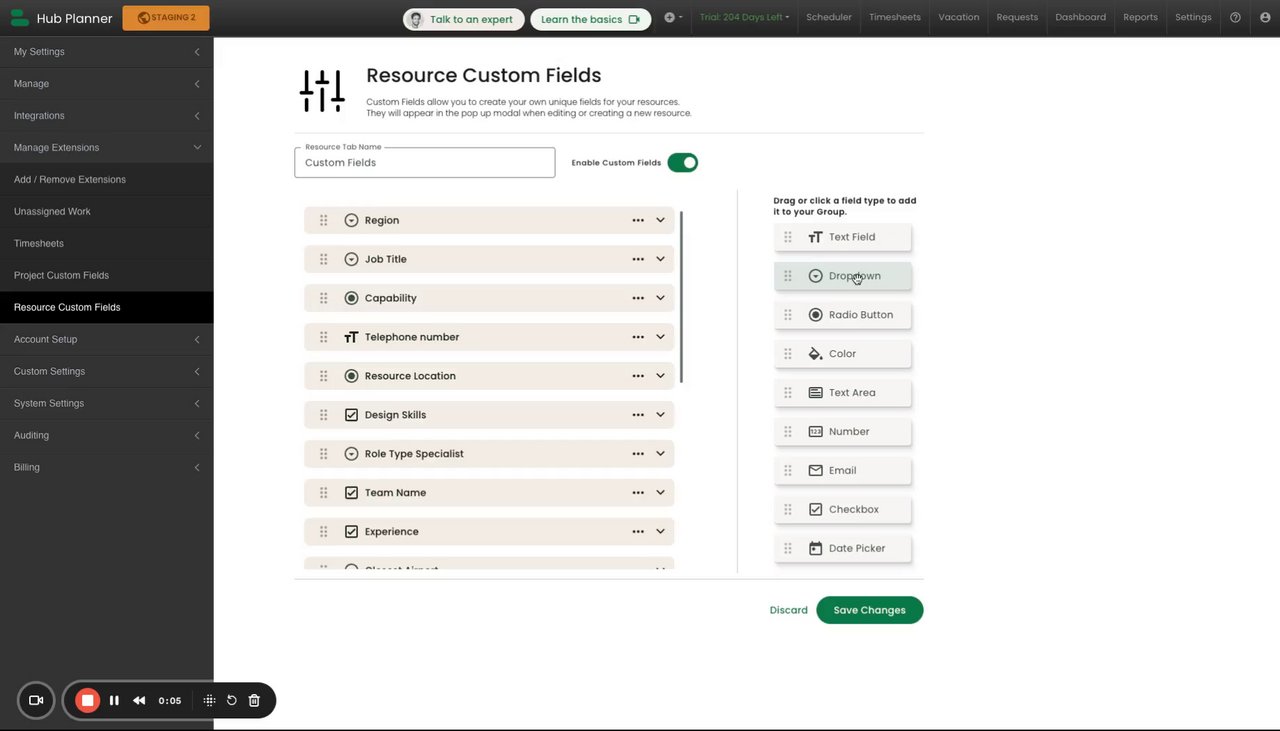The height and width of the screenshot is (731, 1280).
Task: Toggle Enable Custom Fields switch off
Action: (x=683, y=162)
